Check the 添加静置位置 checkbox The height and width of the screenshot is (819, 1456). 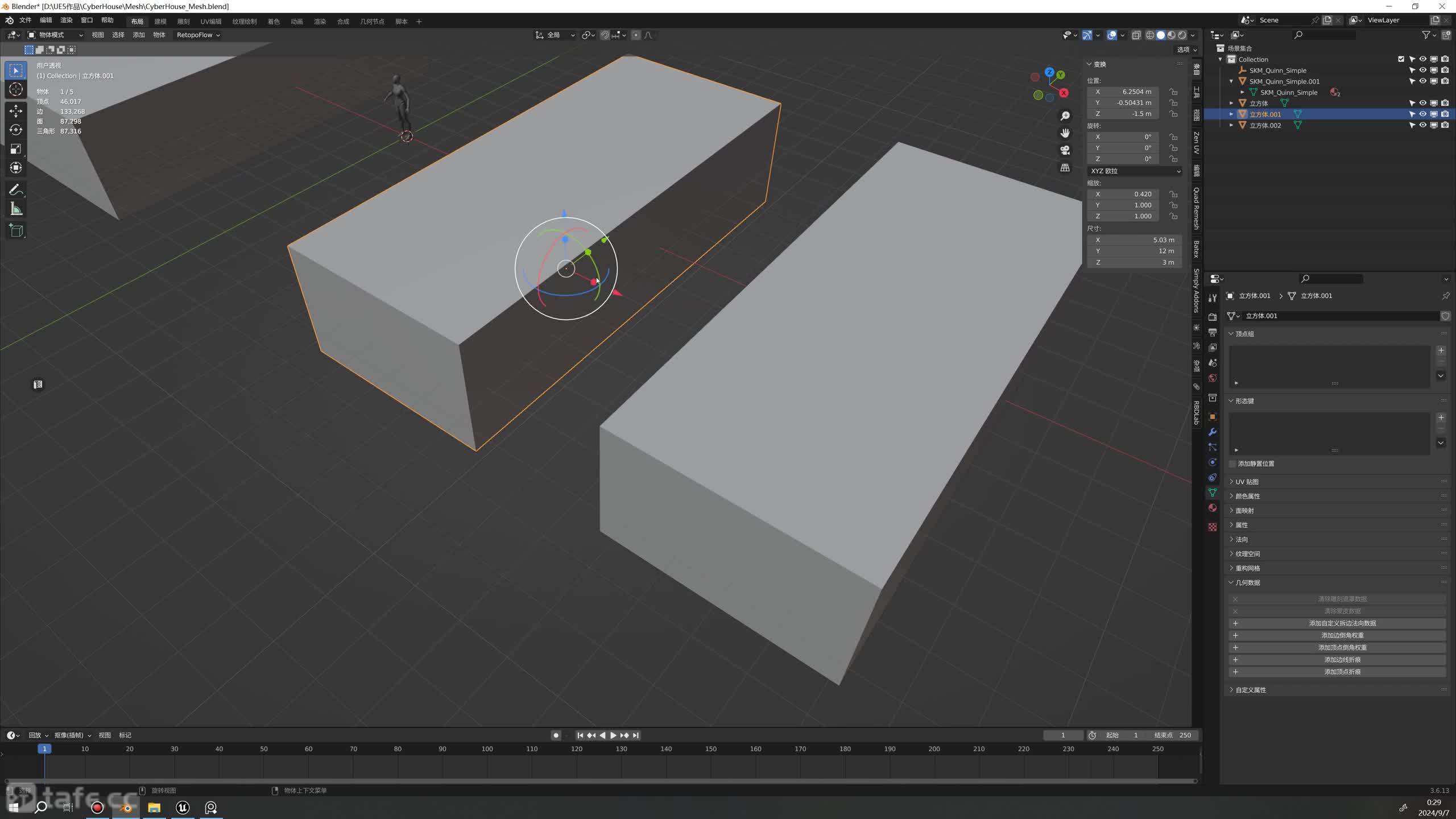coord(1232,464)
